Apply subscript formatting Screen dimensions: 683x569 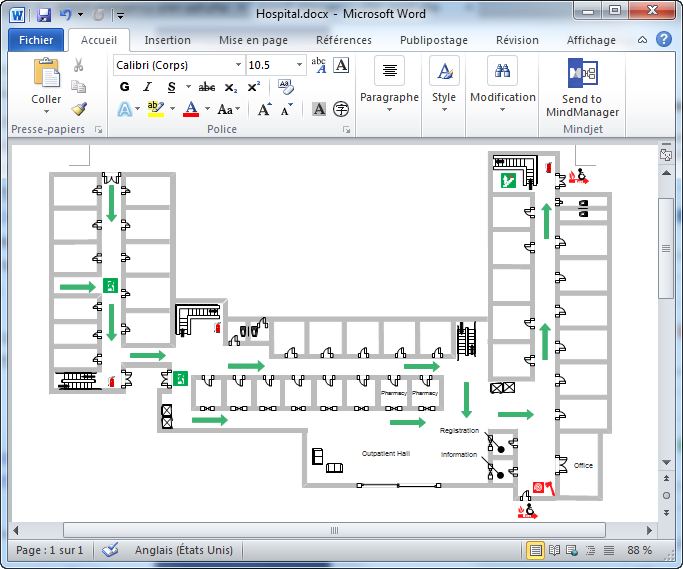click(x=230, y=88)
